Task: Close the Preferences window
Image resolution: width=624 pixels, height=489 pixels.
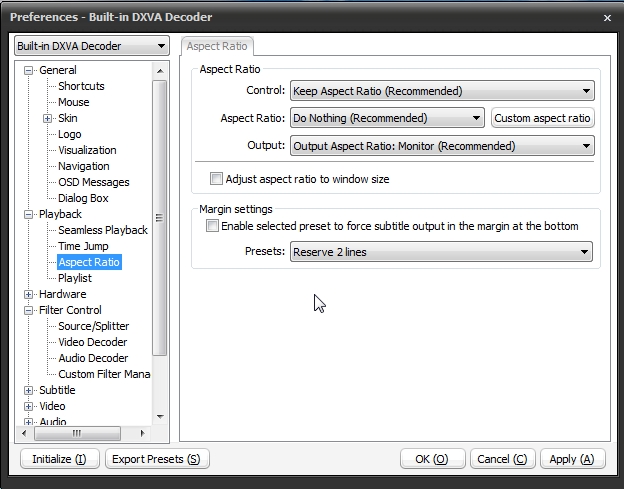Action: (x=607, y=17)
